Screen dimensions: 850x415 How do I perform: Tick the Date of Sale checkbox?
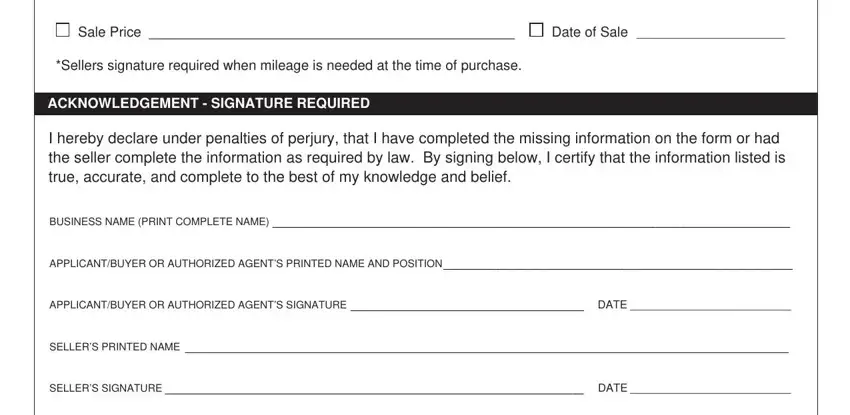click(536, 30)
